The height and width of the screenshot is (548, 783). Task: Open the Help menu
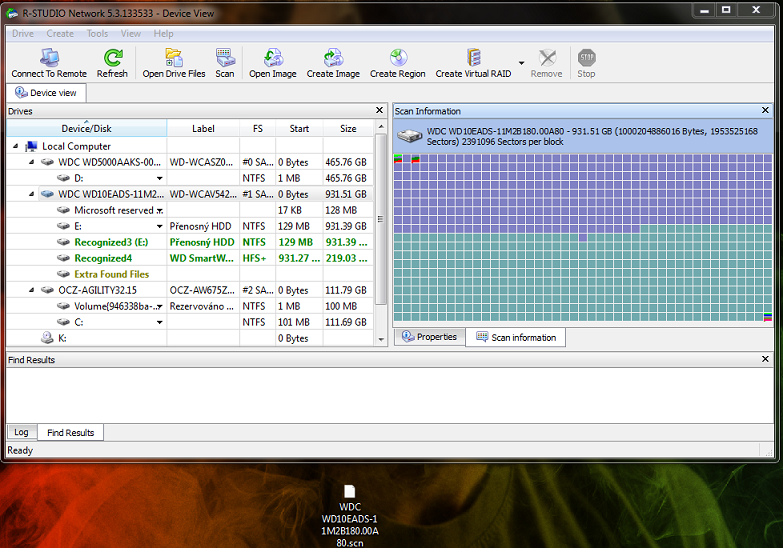[x=163, y=33]
